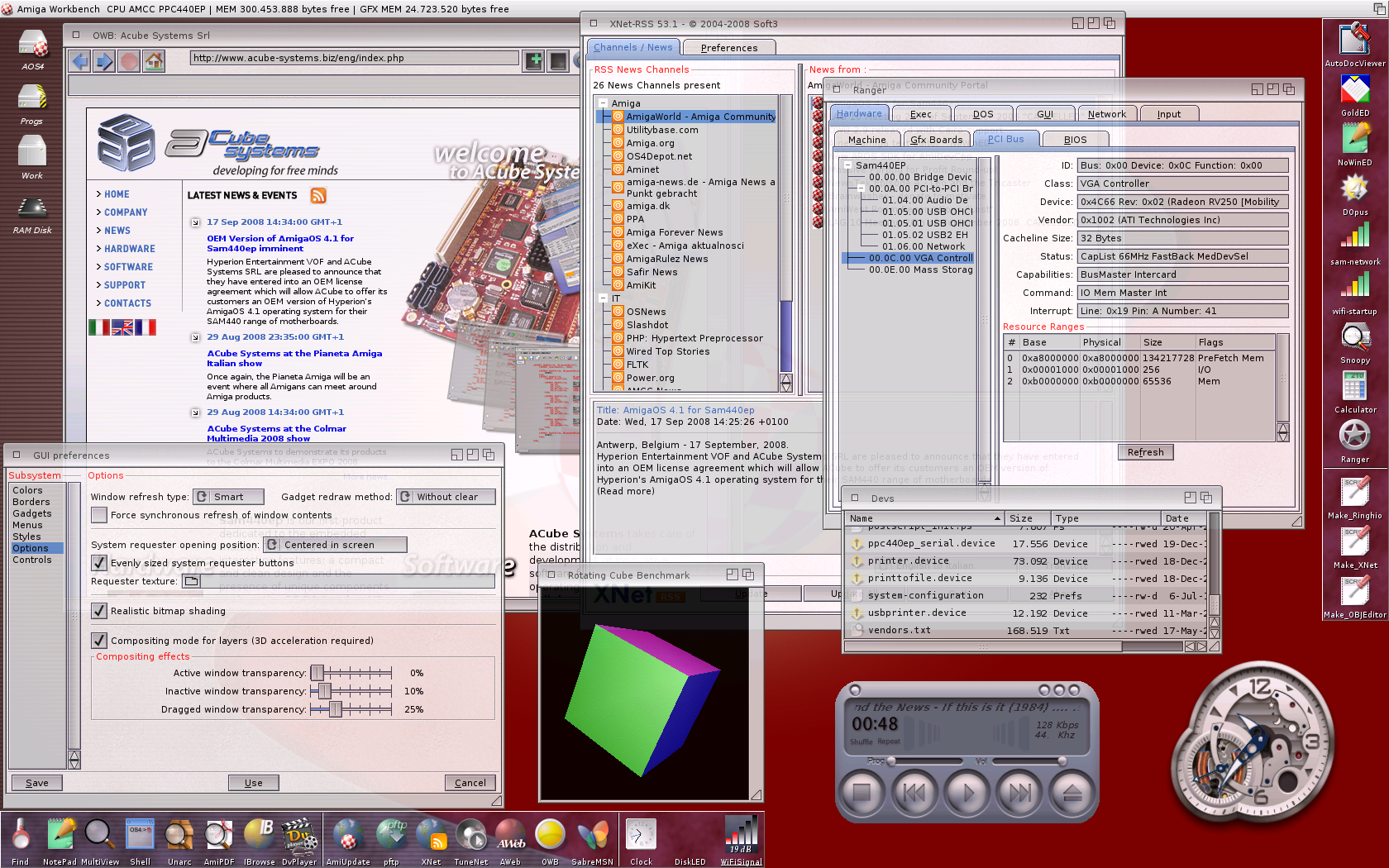Open the Gfx Boards subtab

(x=936, y=140)
